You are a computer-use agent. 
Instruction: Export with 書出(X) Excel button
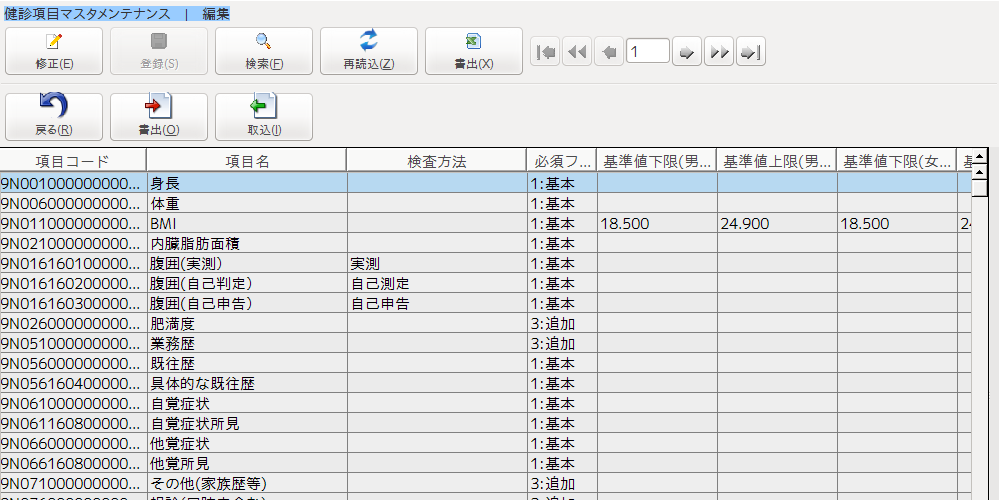click(474, 51)
